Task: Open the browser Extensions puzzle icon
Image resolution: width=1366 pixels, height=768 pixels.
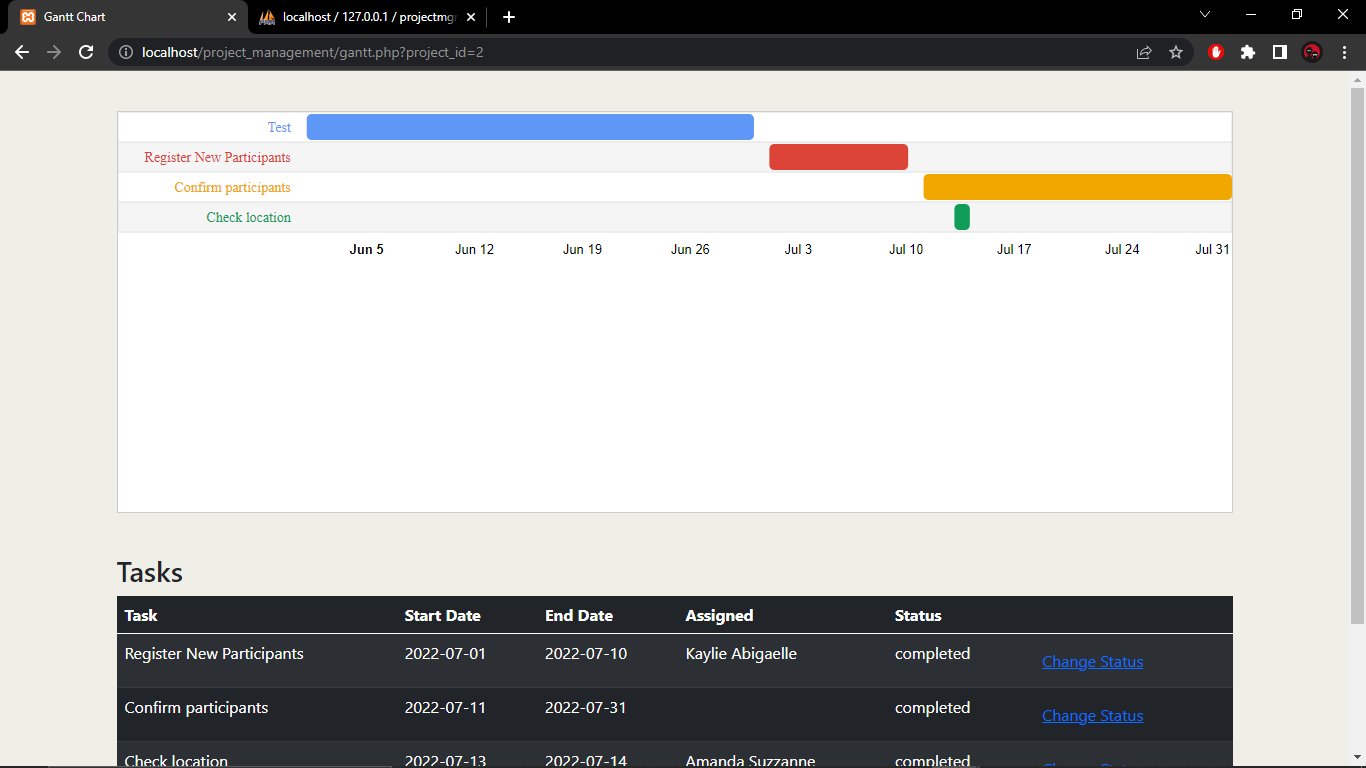Action: point(1248,52)
